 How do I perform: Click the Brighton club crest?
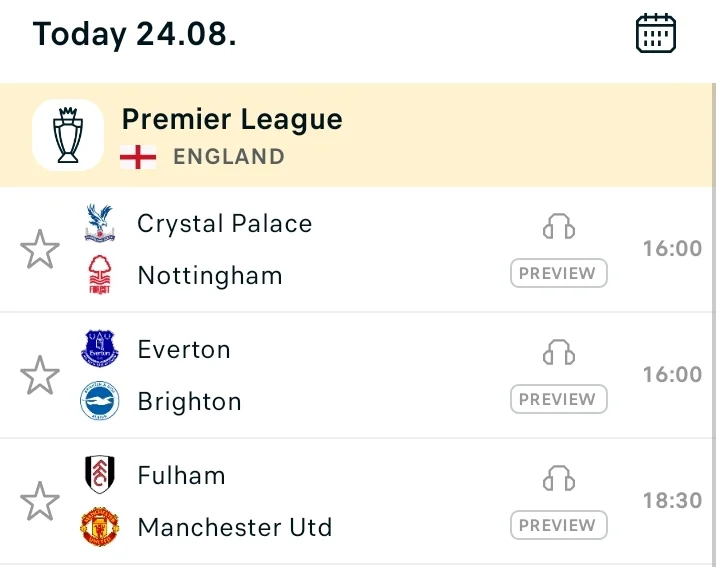(x=100, y=401)
